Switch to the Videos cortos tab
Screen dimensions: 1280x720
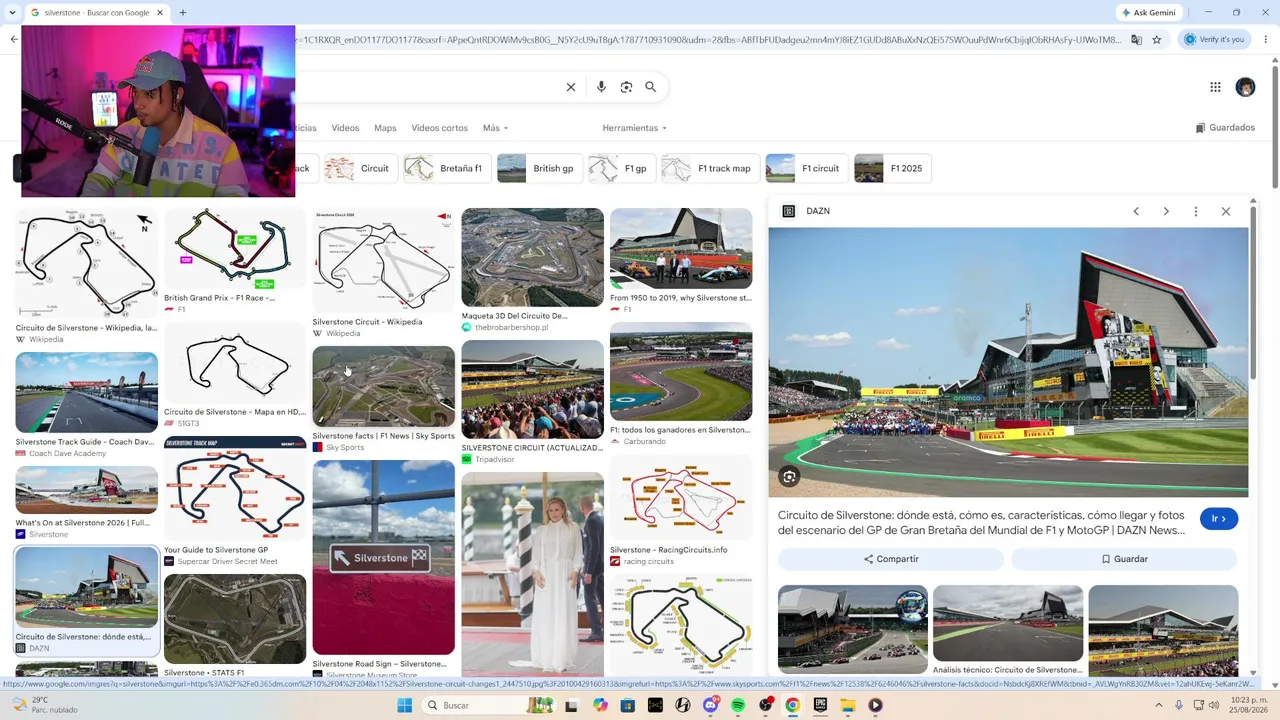[x=439, y=128]
